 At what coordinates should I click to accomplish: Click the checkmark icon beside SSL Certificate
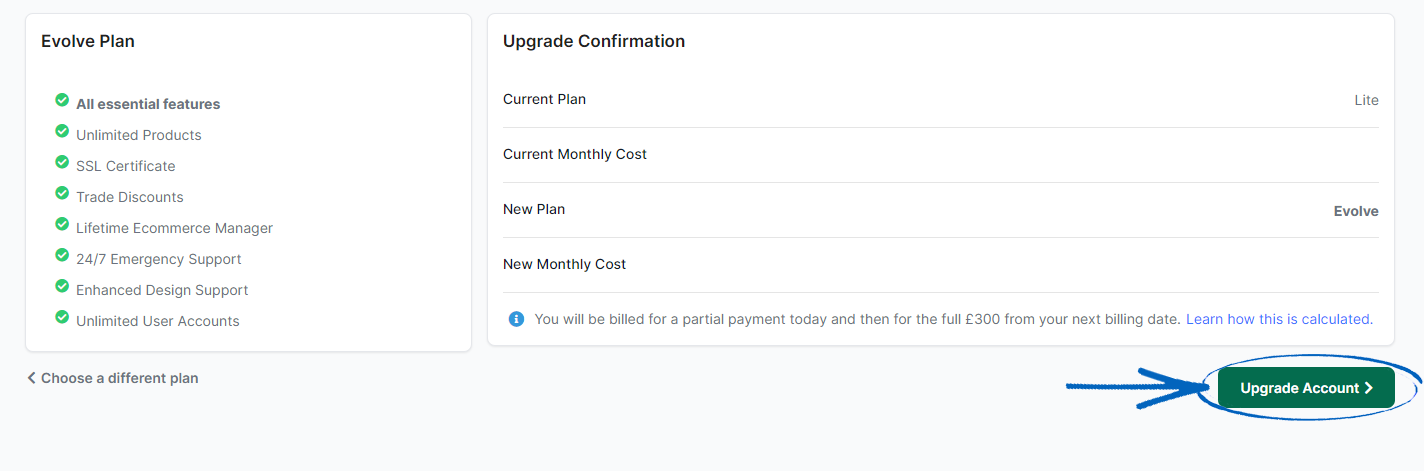tap(62, 163)
